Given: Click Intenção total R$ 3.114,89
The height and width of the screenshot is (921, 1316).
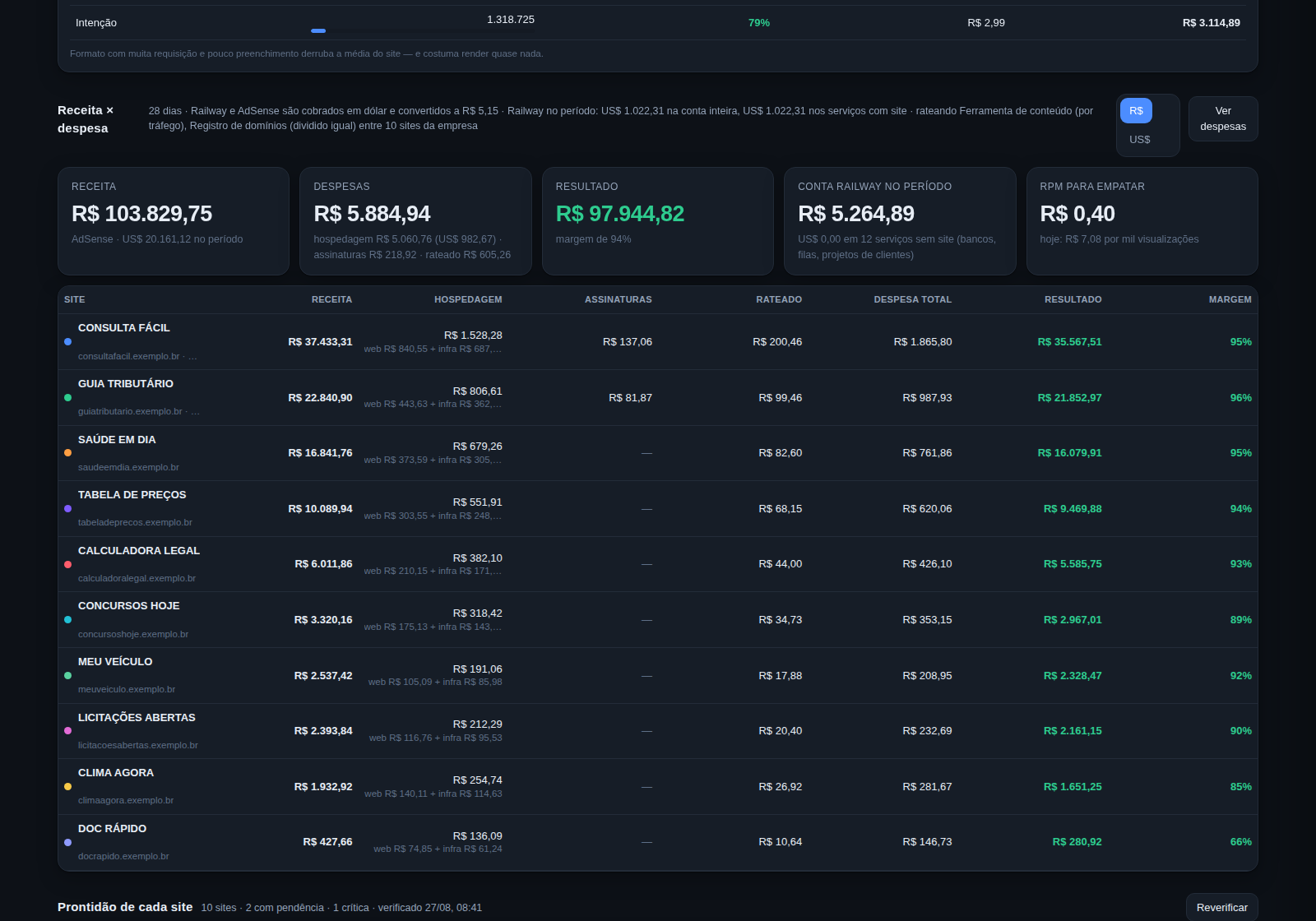Looking at the screenshot, I should point(1211,23).
